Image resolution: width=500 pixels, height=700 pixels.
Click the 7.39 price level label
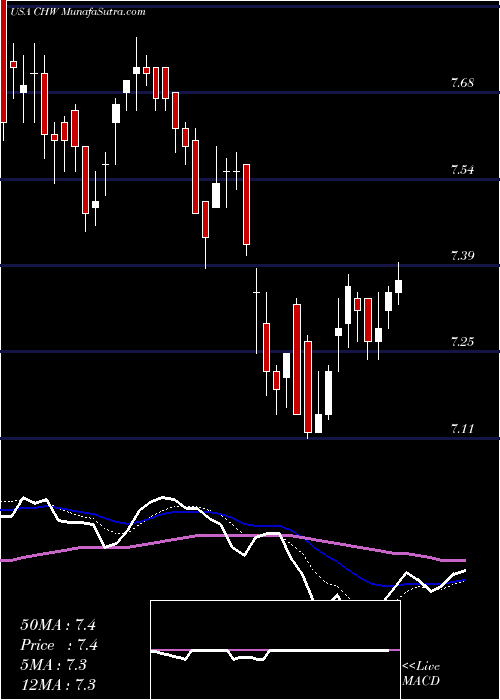[x=462, y=256]
